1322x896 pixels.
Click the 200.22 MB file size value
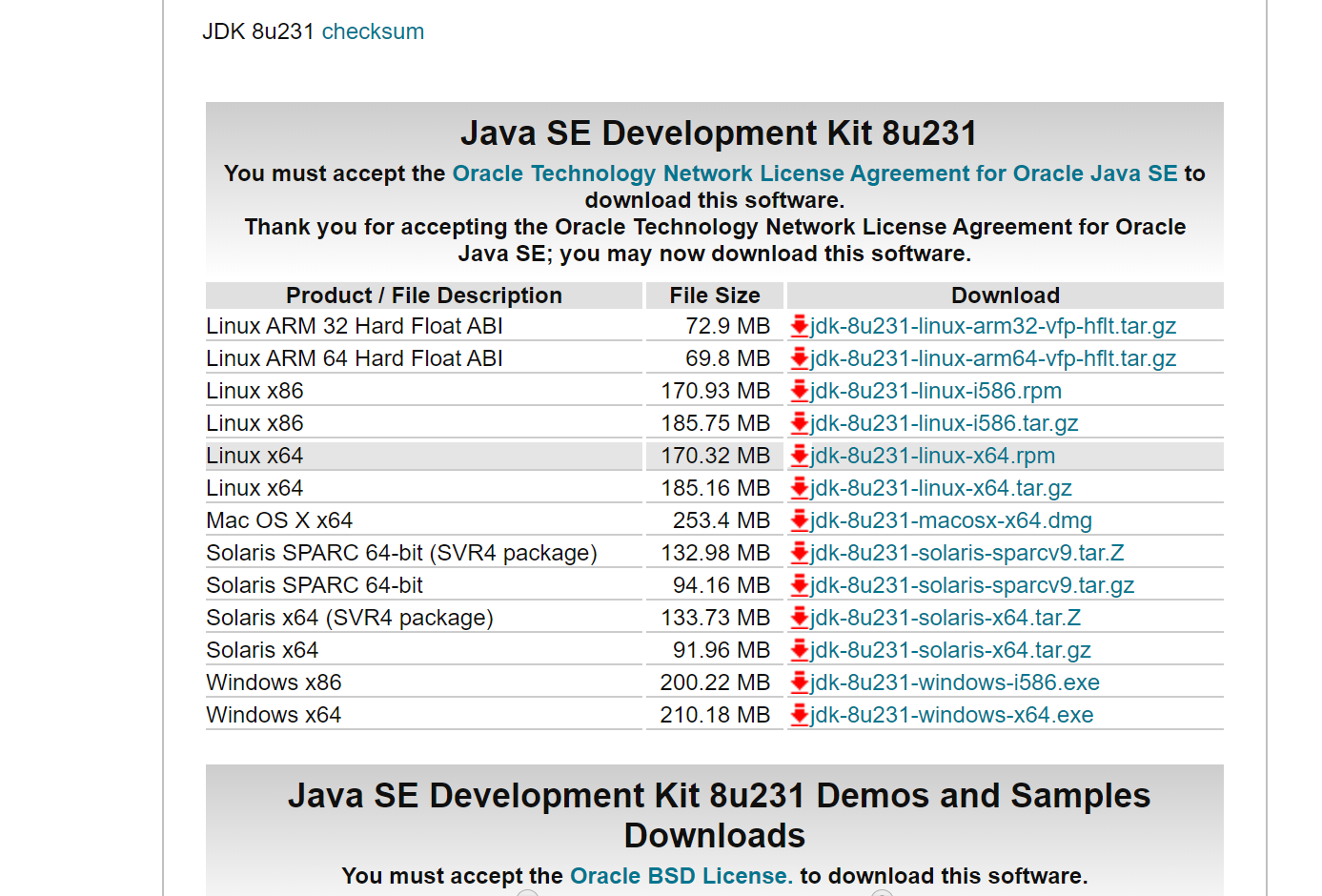click(x=715, y=682)
